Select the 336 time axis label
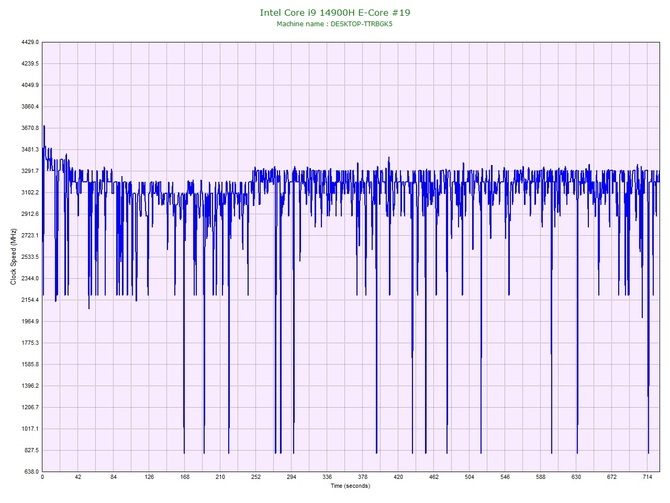 pos(327,477)
